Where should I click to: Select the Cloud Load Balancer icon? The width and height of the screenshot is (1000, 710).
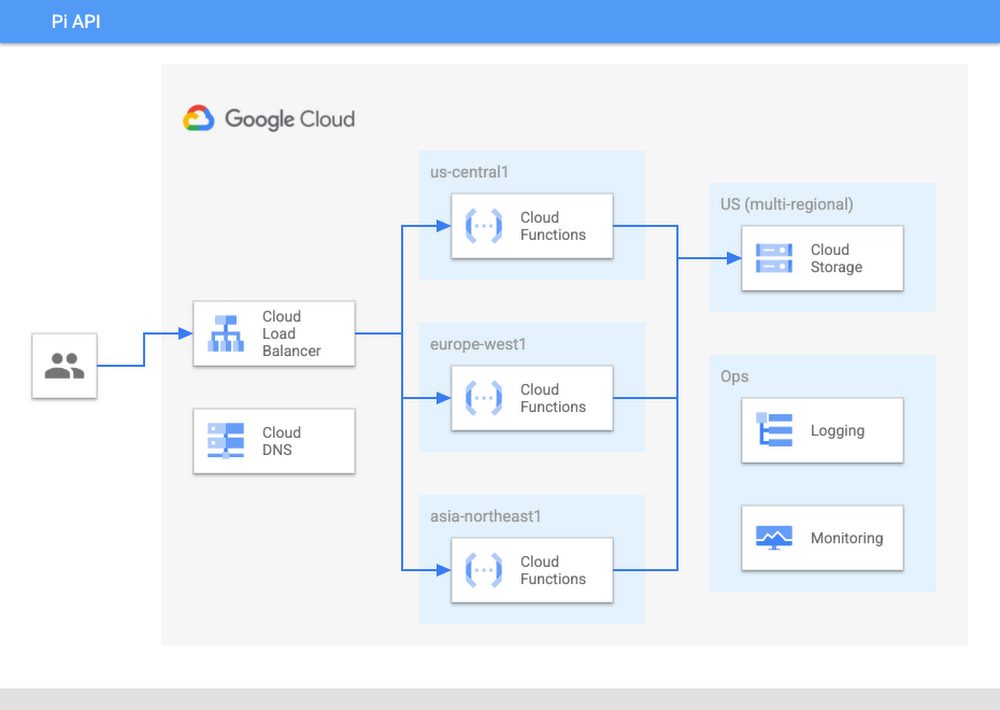(226, 334)
